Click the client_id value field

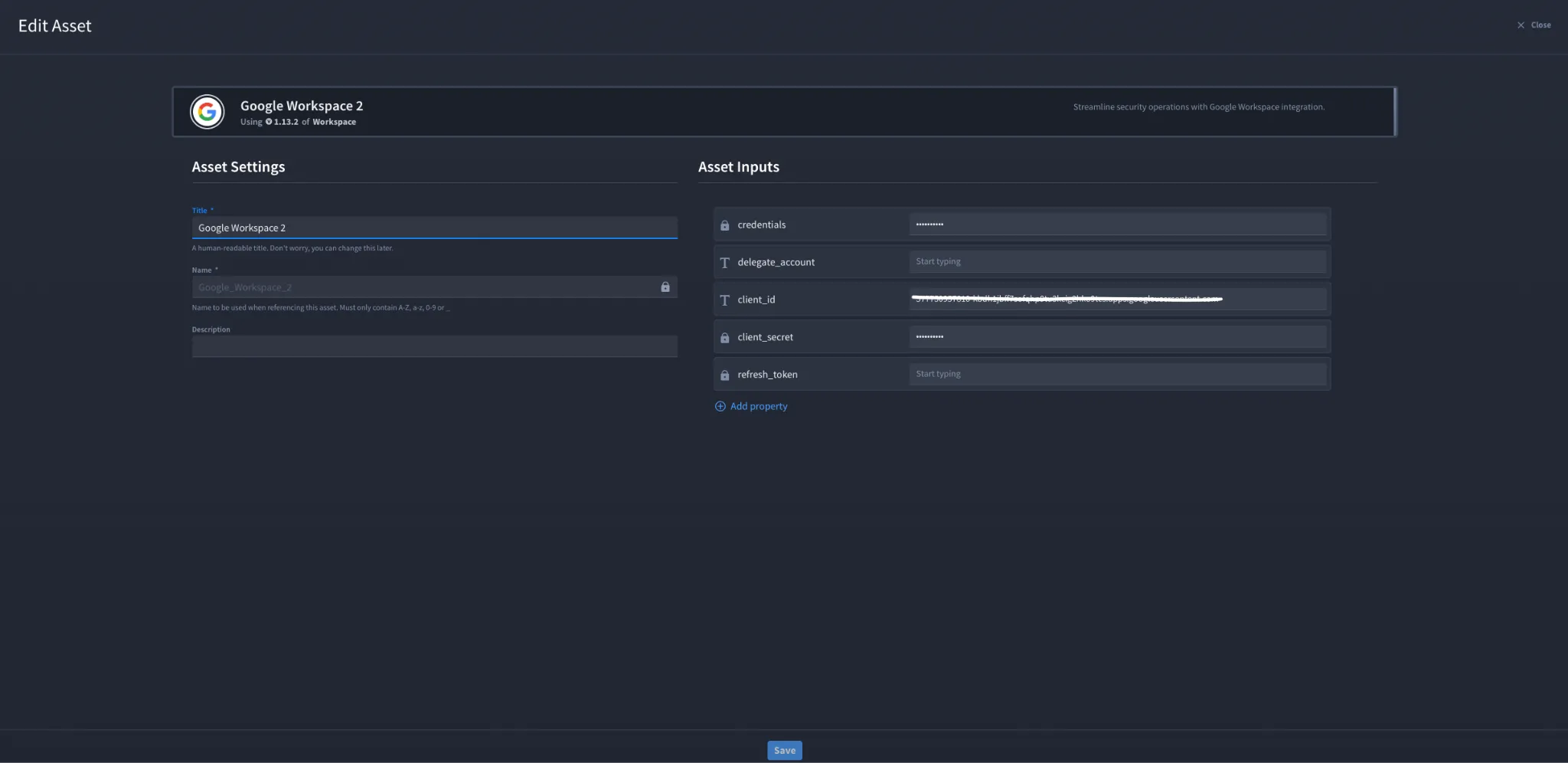click(1117, 300)
